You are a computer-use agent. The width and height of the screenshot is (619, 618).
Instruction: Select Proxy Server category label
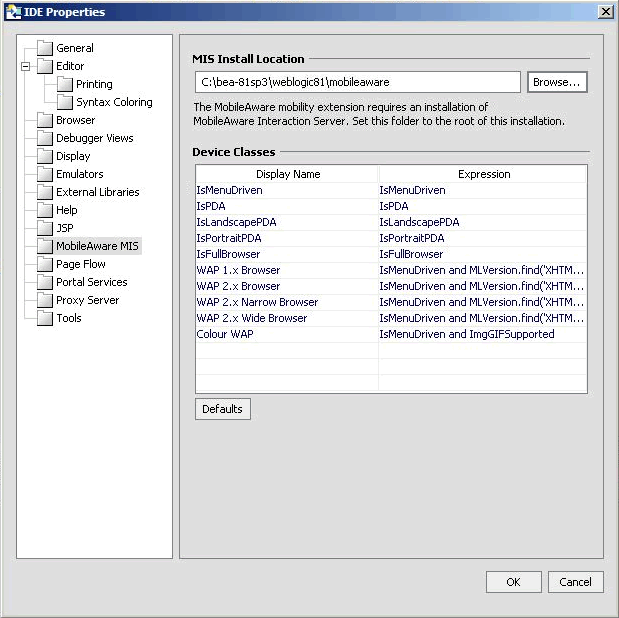87,300
